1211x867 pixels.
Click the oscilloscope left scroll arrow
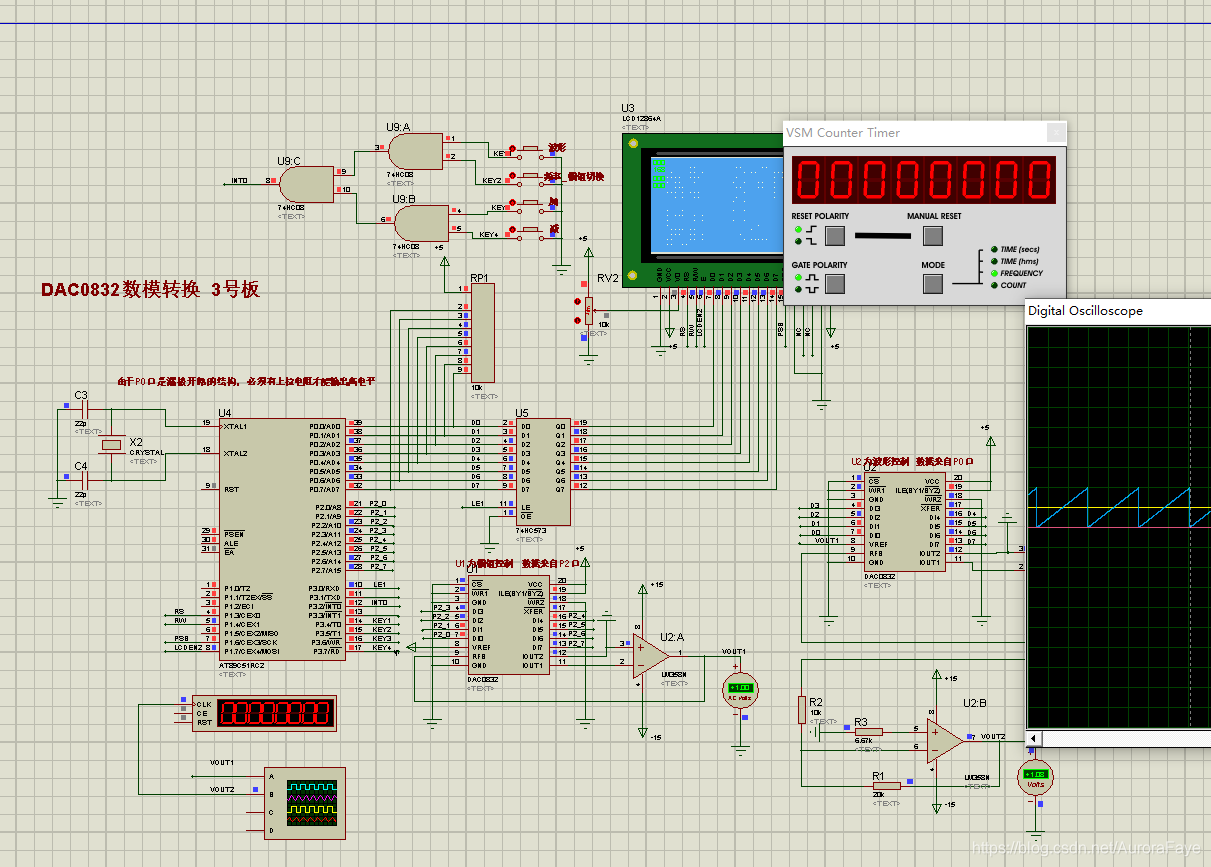click(1033, 738)
